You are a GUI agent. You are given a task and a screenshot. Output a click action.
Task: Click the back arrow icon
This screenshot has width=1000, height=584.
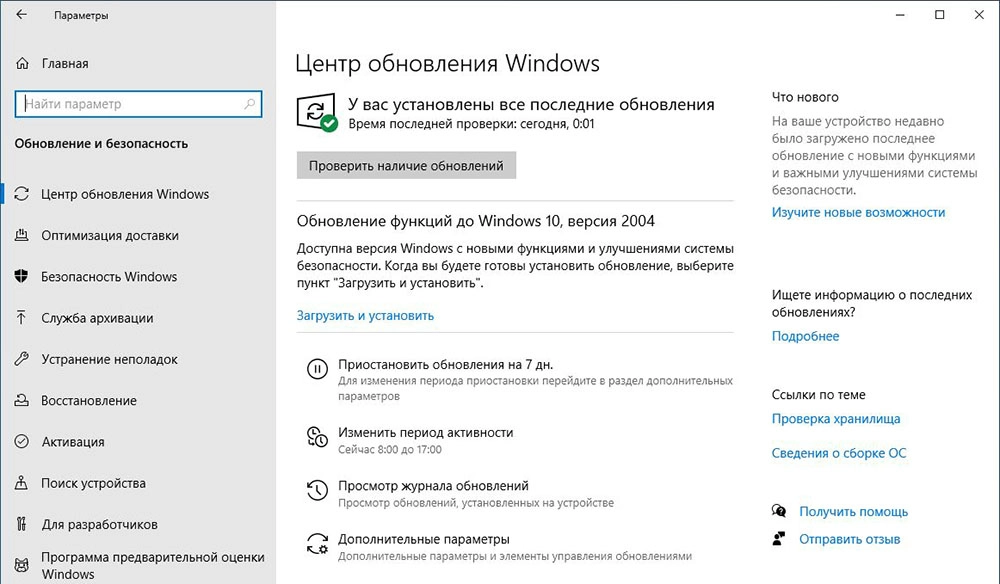21,15
